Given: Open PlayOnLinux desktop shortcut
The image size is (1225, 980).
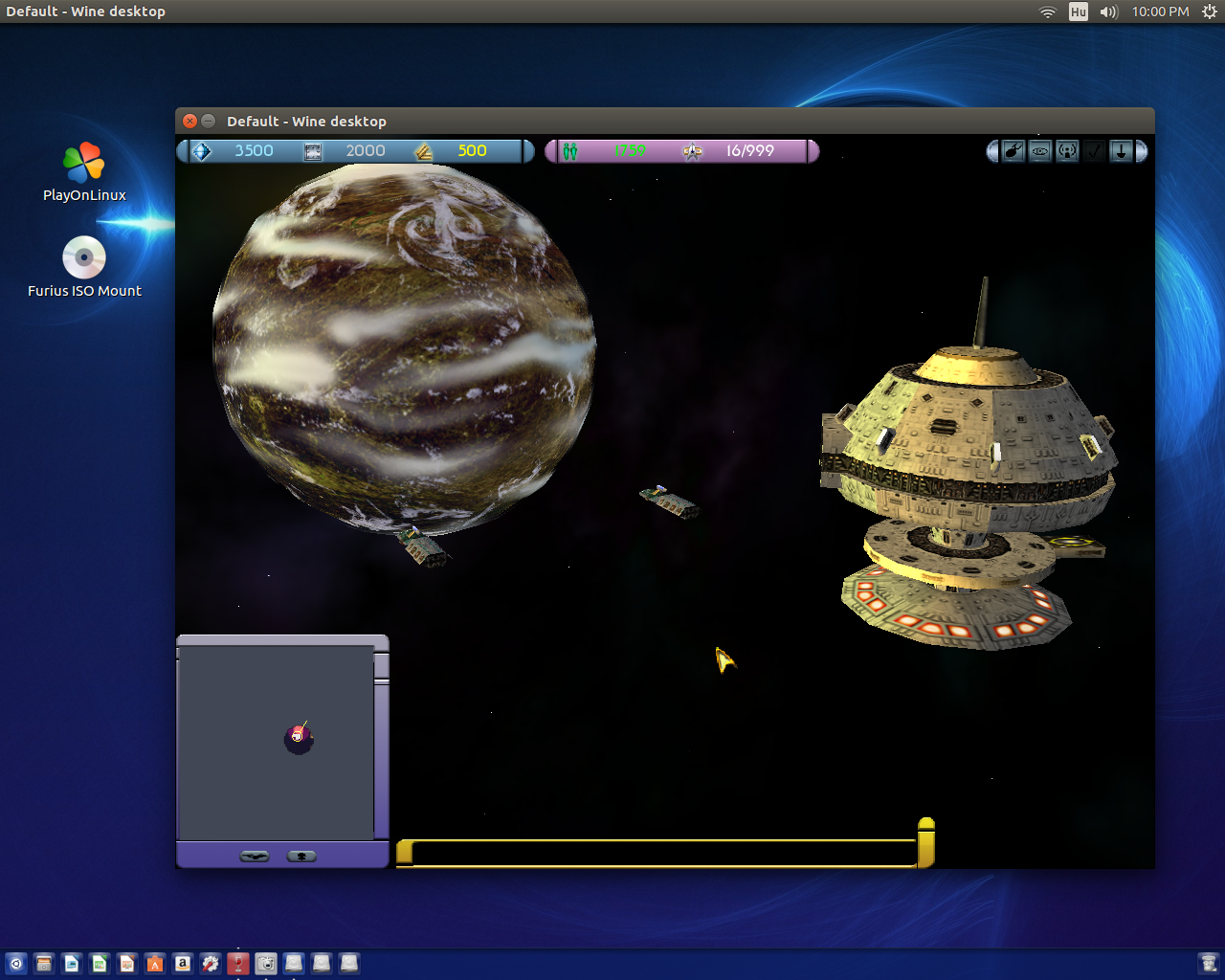Looking at the screenshot, I should tap(84, 172).
